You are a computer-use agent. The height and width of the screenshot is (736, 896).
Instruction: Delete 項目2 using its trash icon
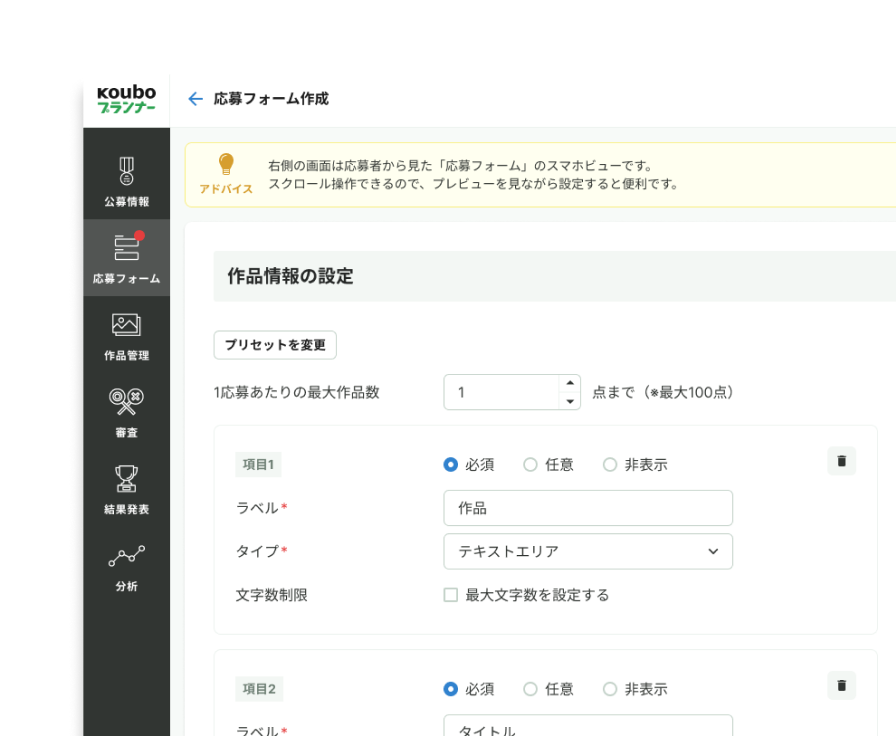[841, 685]
